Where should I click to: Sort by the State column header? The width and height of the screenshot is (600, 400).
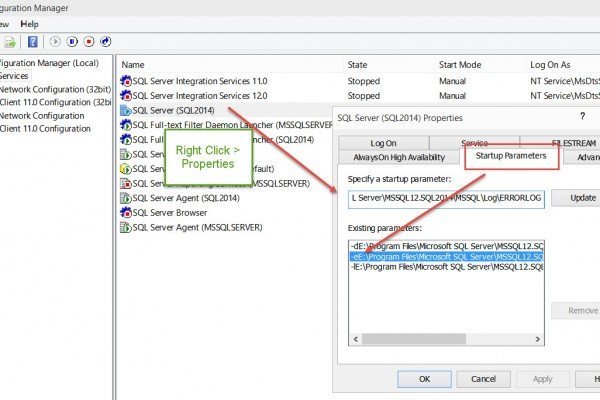pos(357,65)
